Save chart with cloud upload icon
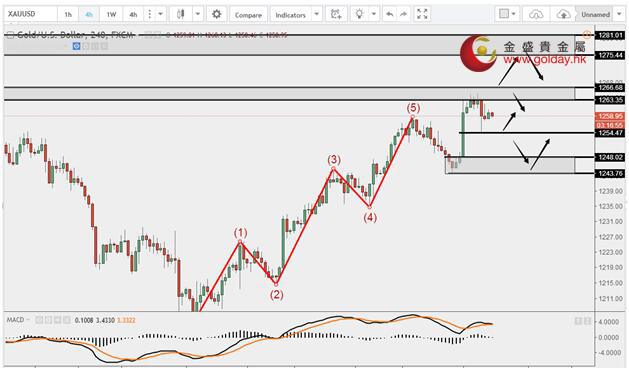 click(563, 14)
